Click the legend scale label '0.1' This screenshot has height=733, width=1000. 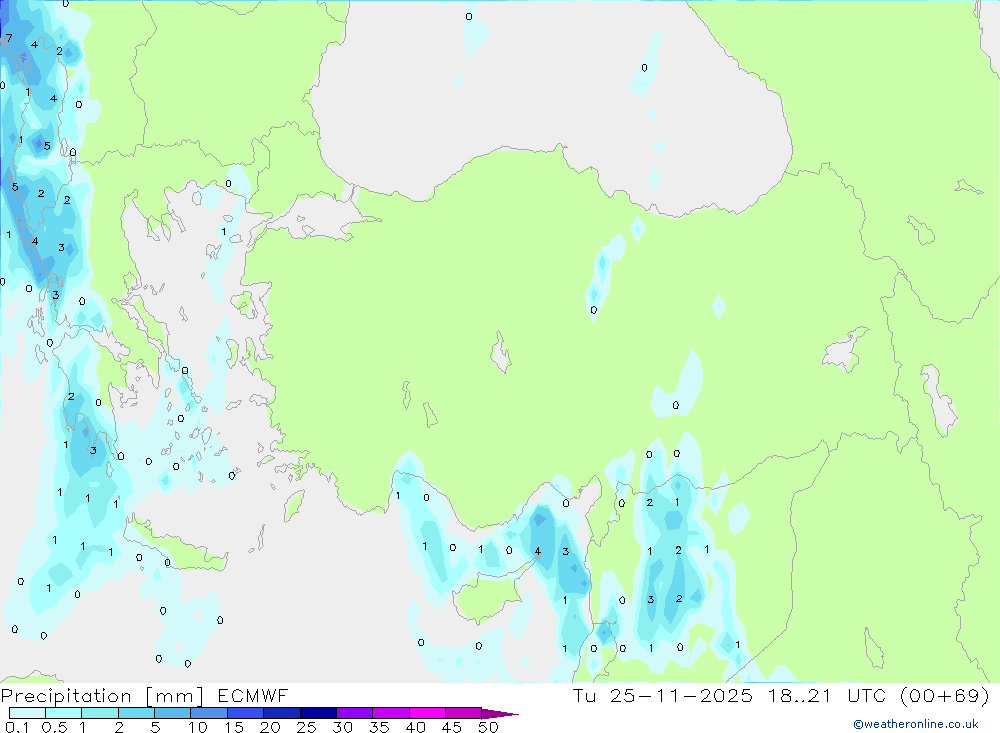(17, 727)
